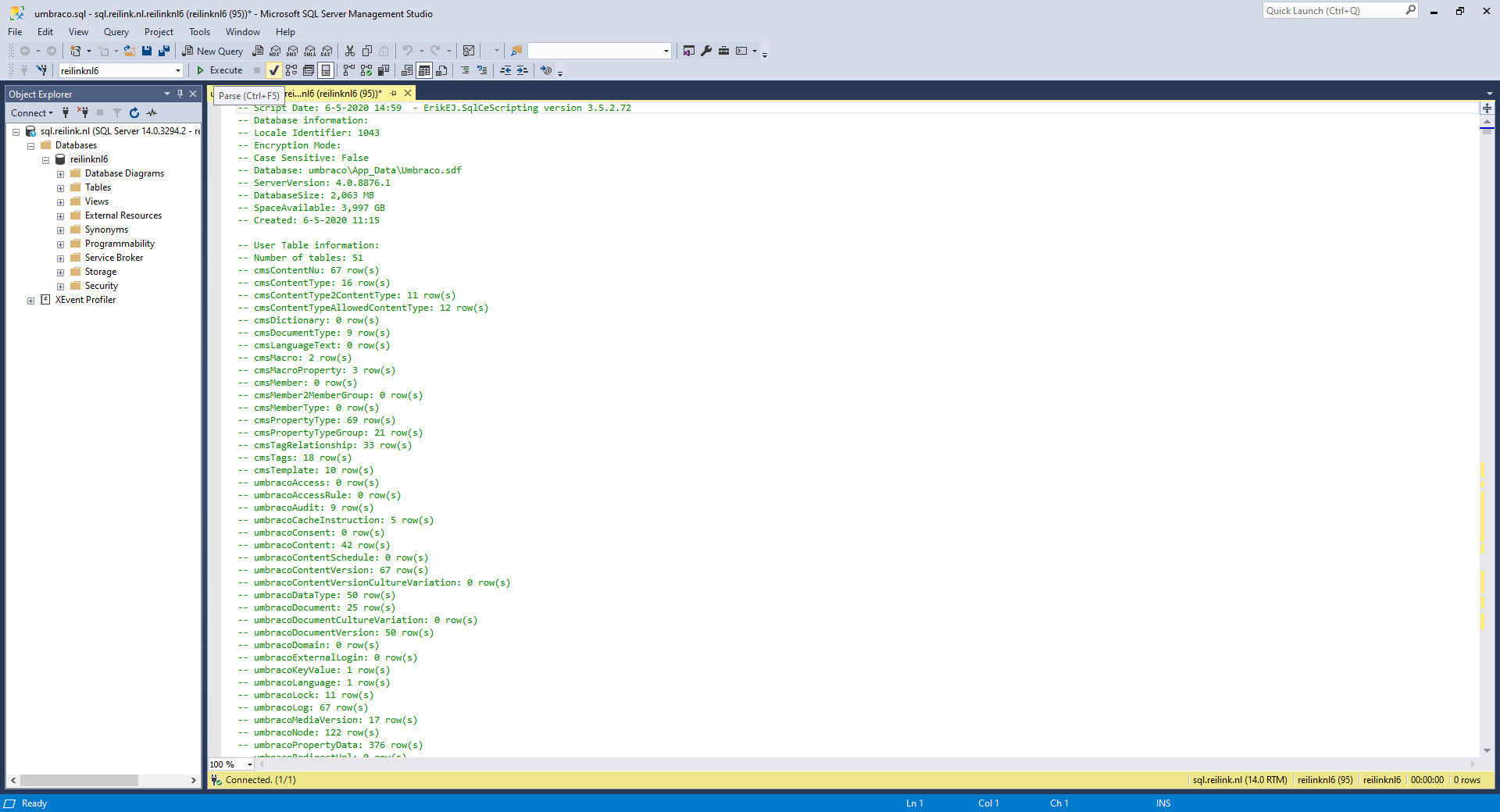The width and height of the screenshot is (1500, 812).
Task: Open Activity Monitor icon
Action: (469, 51)
